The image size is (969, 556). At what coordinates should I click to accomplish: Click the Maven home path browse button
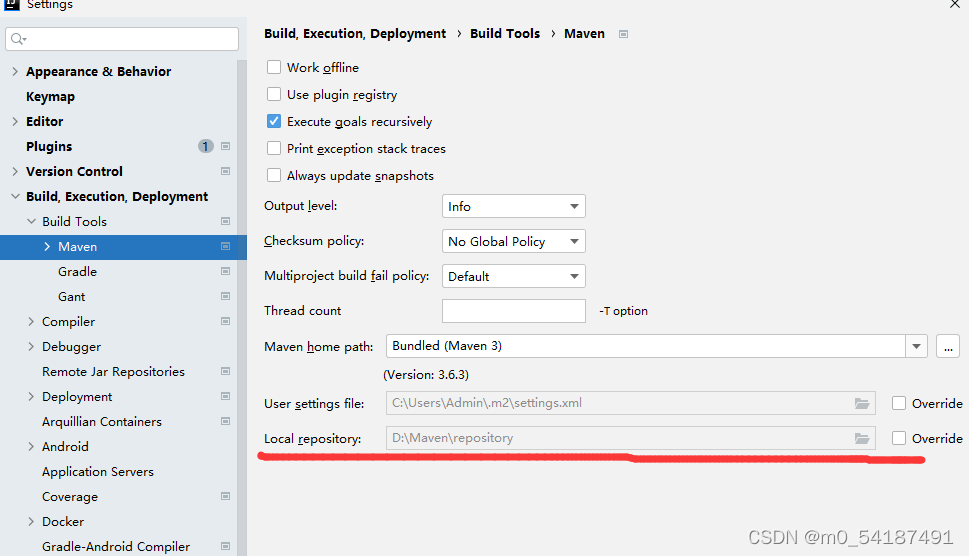[948, 346]
